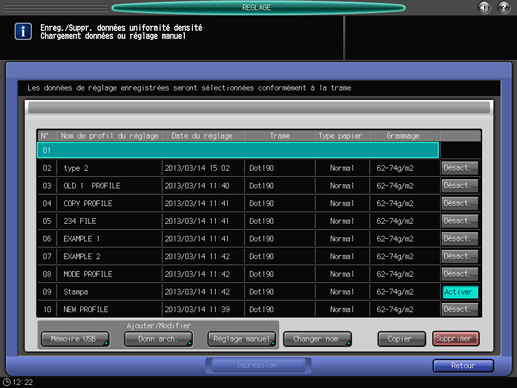
Task: Click date 2013/03/14 11:39
Action: 197,309
